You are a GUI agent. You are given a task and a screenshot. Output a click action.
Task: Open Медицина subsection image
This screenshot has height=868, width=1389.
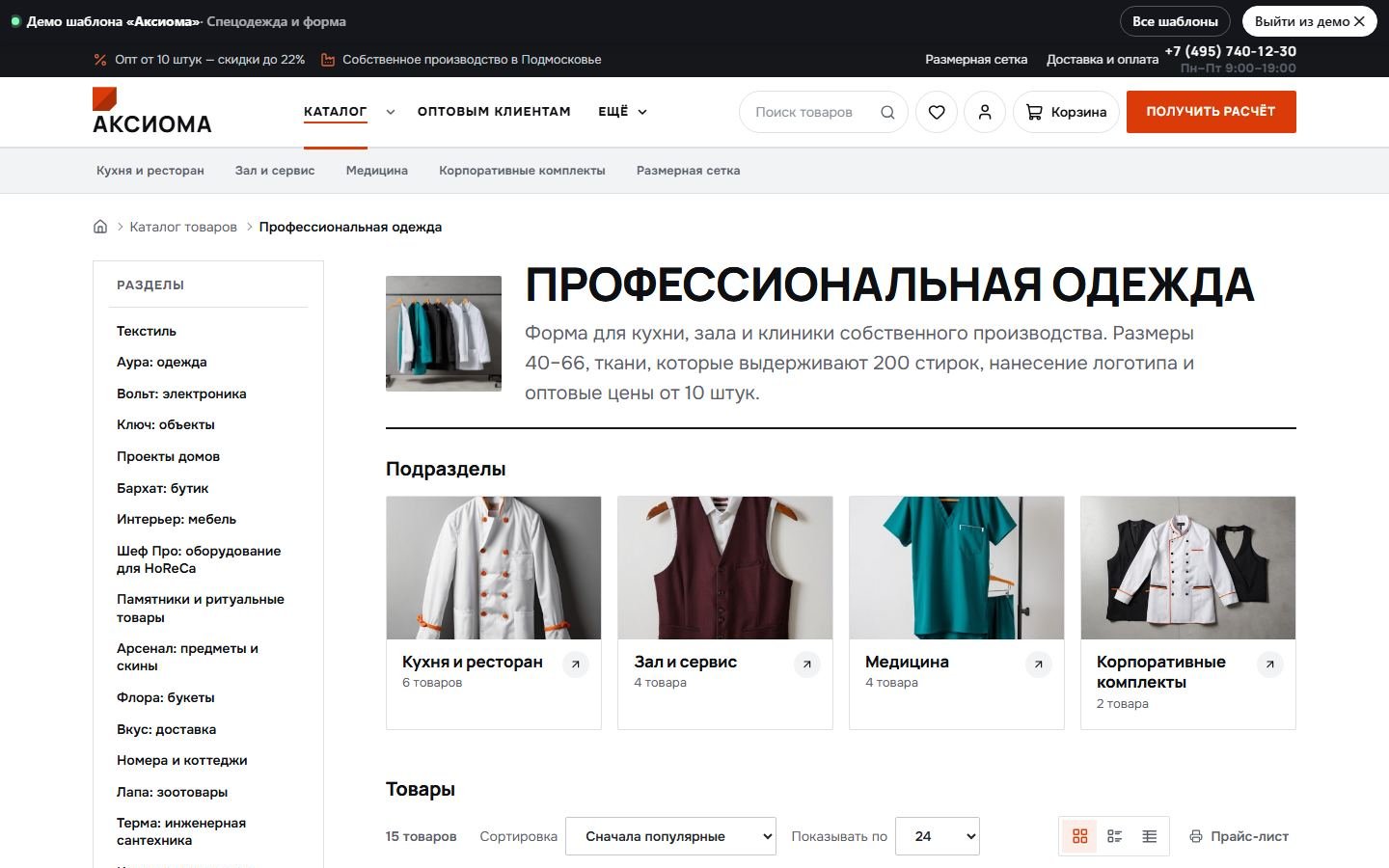coord(957,568)
